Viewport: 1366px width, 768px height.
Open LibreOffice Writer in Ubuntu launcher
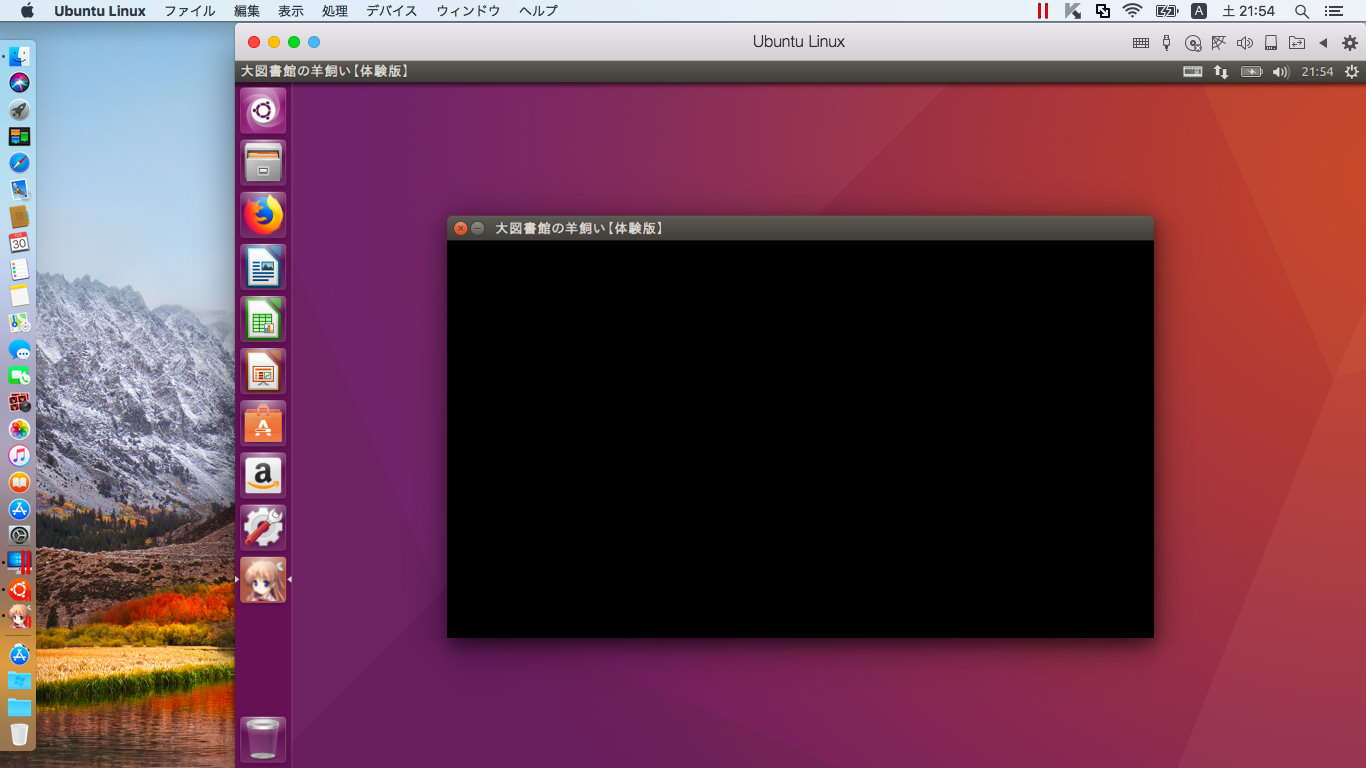[x=263, y=266]
